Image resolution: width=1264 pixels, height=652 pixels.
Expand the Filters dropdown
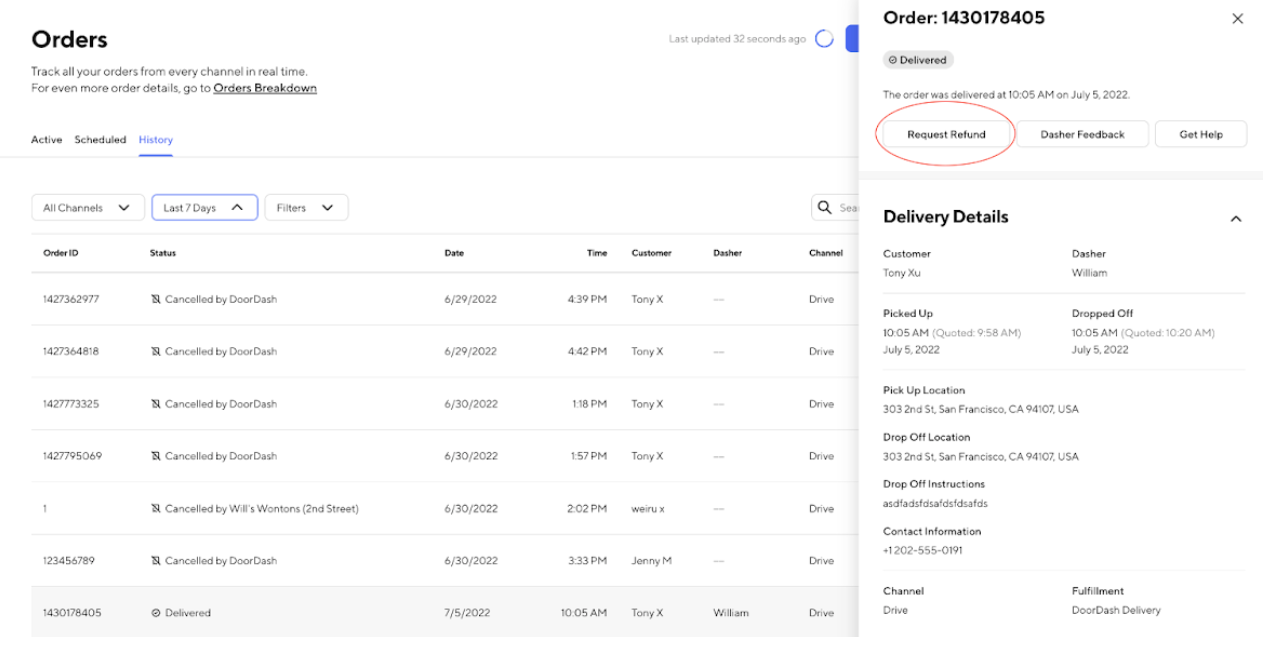click(x=306, y=208)
